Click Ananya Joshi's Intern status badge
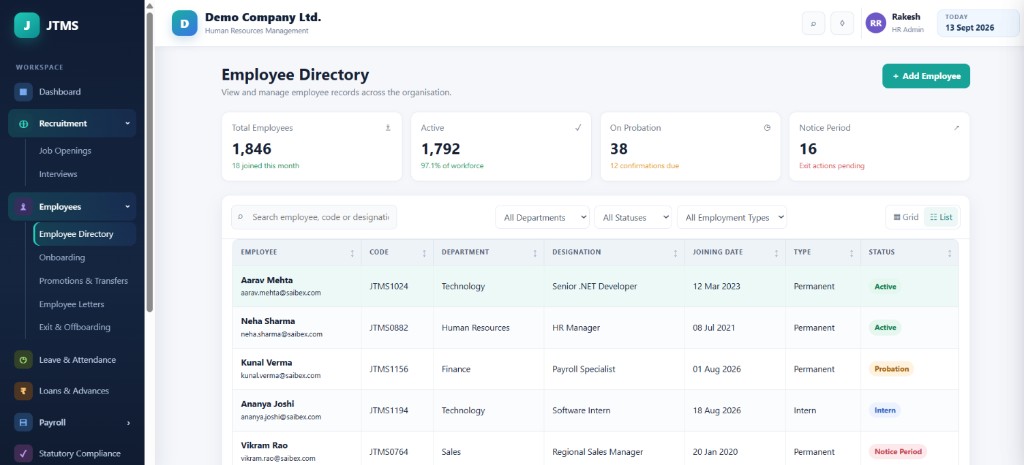 pos(885,410)
